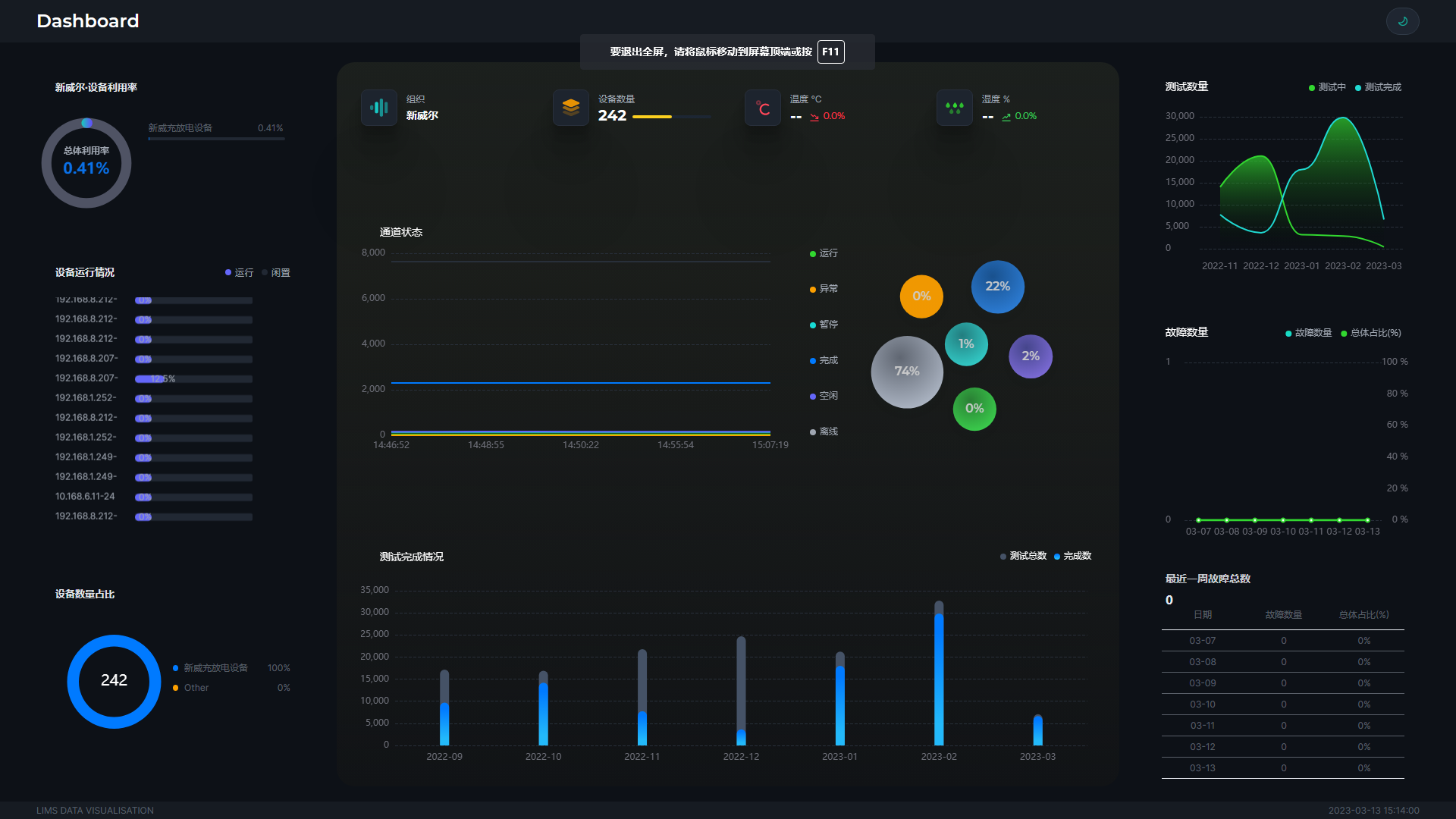
Task: Click the 2022-09 bar in completion chart
Action: [444, 708]
